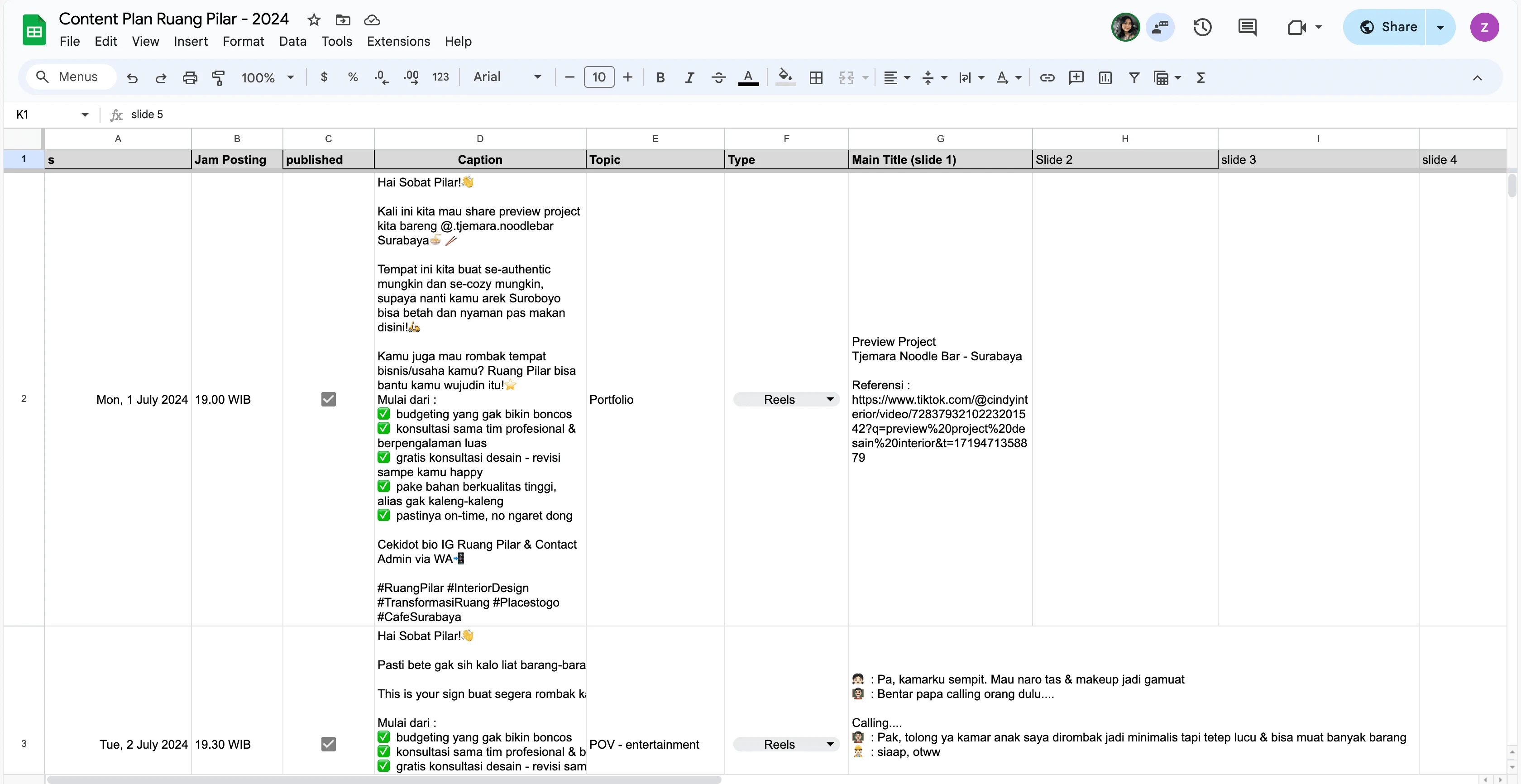Collapse the toolbar with chevron

pos(1477,77)
